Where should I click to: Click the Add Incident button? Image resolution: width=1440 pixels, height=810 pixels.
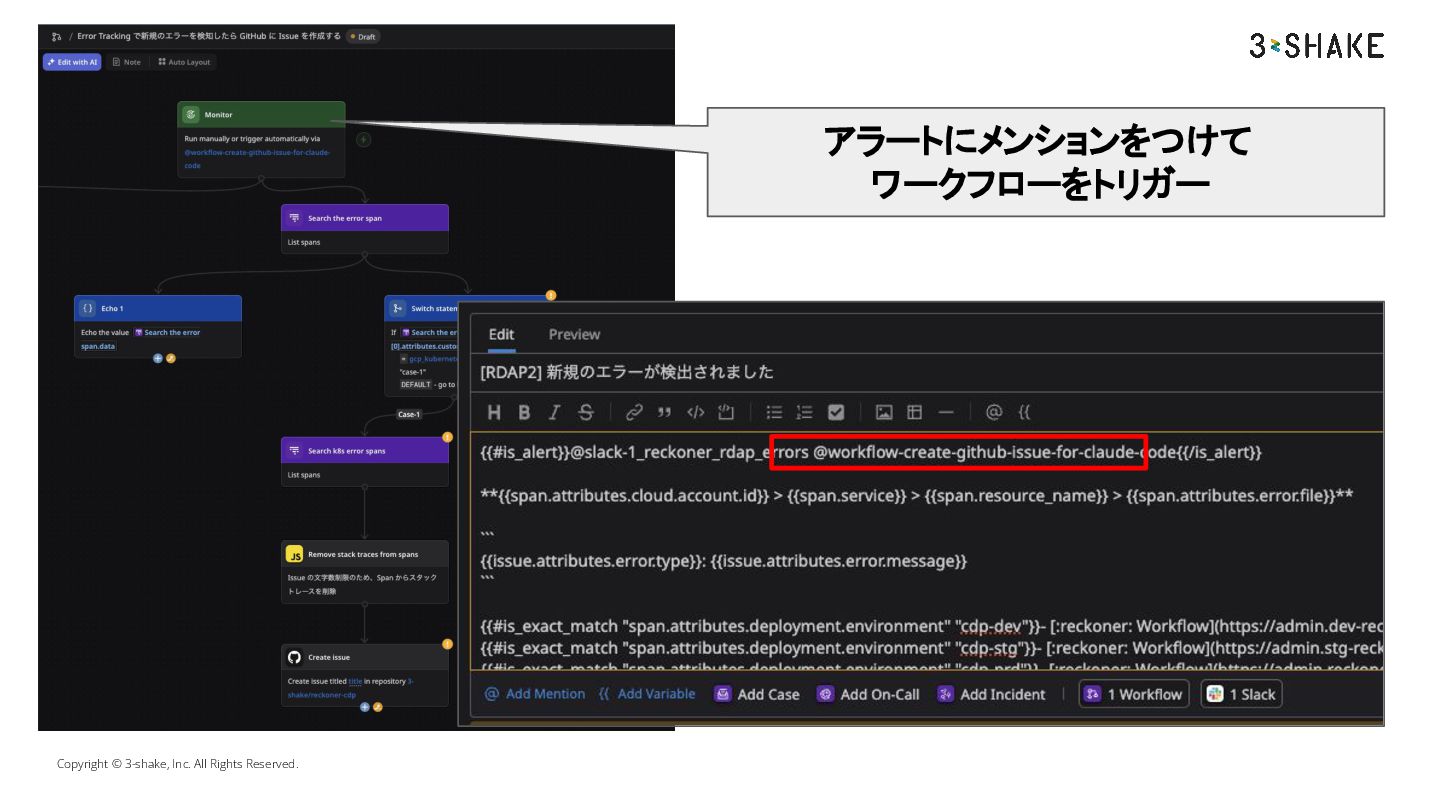point(991,694)
